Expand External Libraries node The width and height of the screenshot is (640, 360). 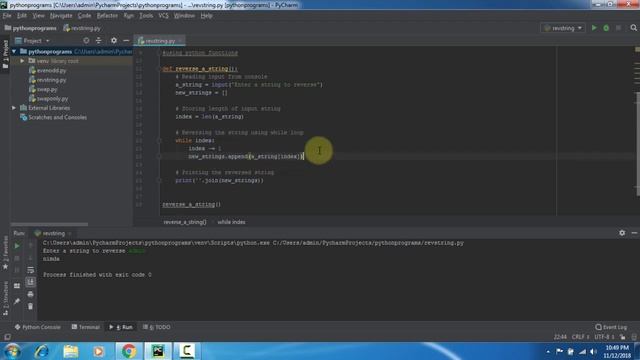tap(14, 108)
